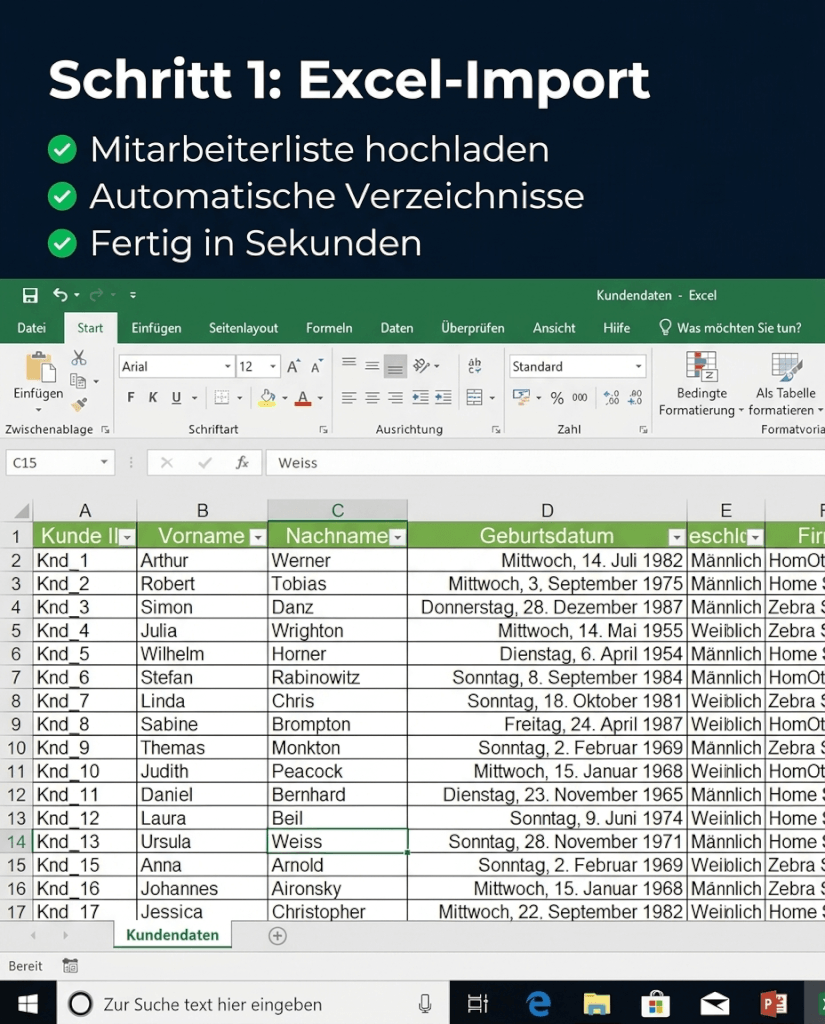Switch to the Seitenlayout ribbon tab
Screen dimensions: 825x1024
pyautogui.click(x=243, y=328)
